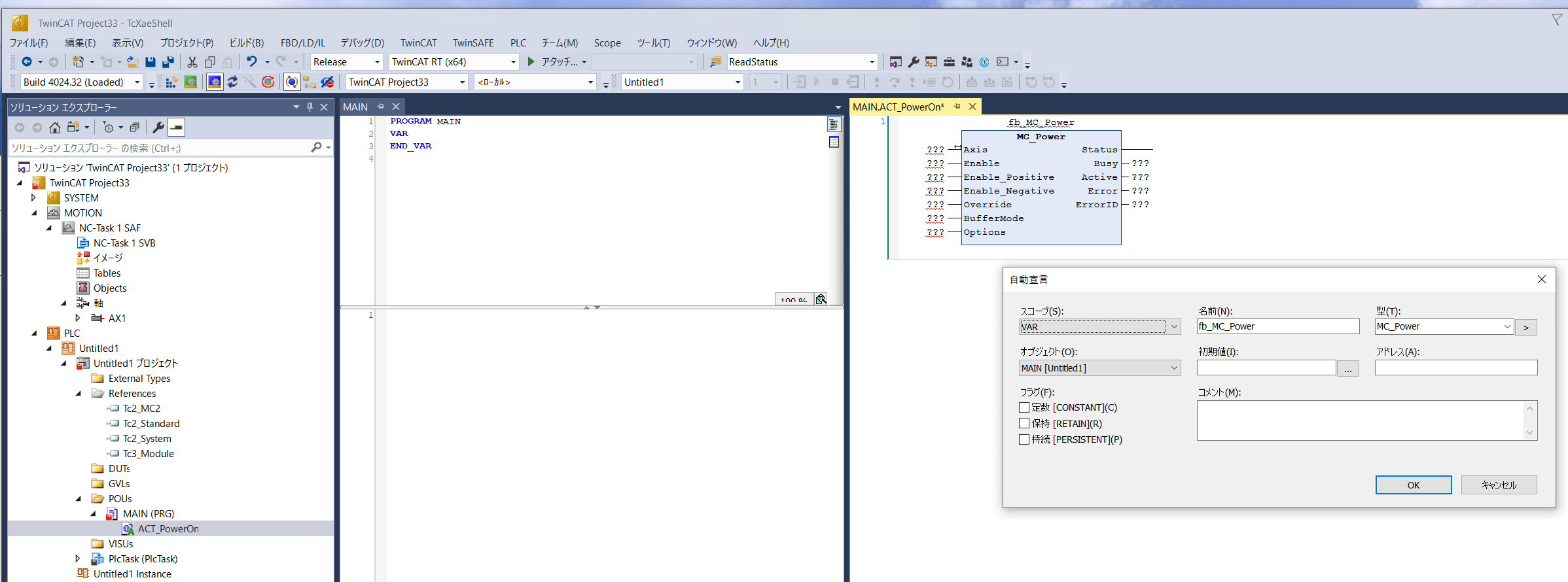Click the Reload Devices arrows icon
Screen dimensions: 1568x582
pos(232,82)
